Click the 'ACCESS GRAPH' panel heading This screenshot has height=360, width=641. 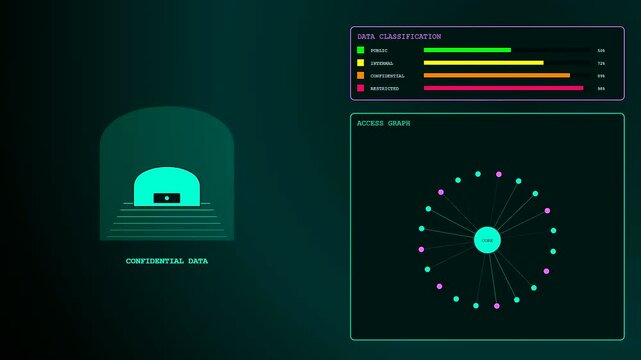point(383,123)
